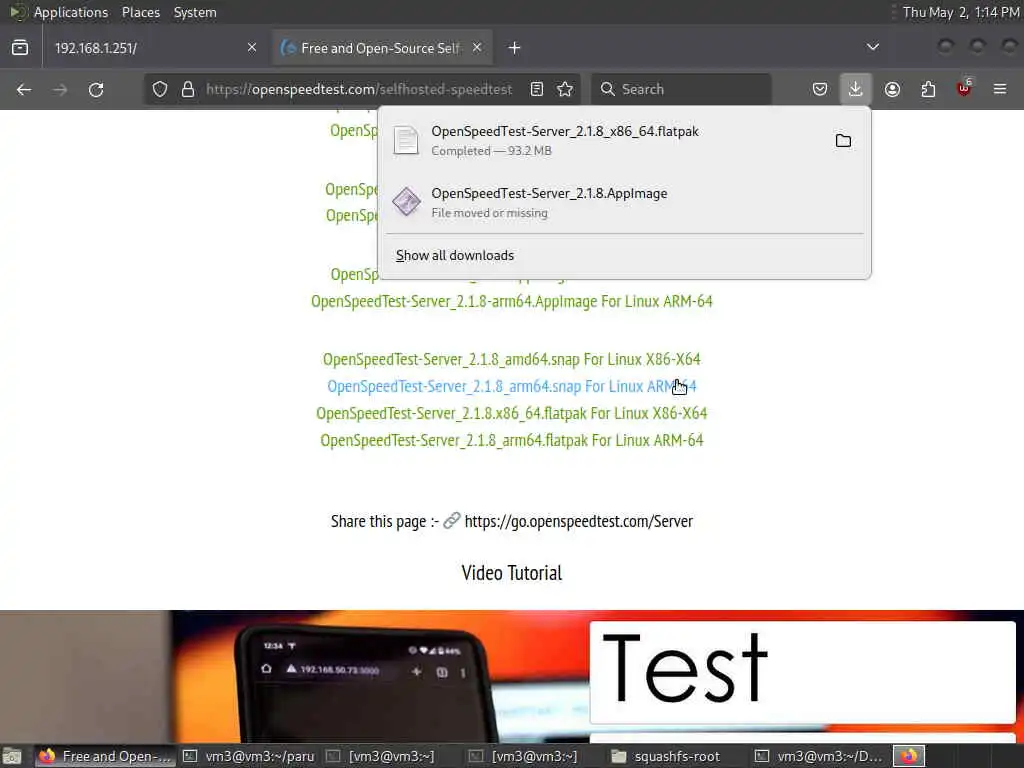Switch to Firefox in the taskbar
The height and width of the screenshot is (768, 1024).
(105, 756)
